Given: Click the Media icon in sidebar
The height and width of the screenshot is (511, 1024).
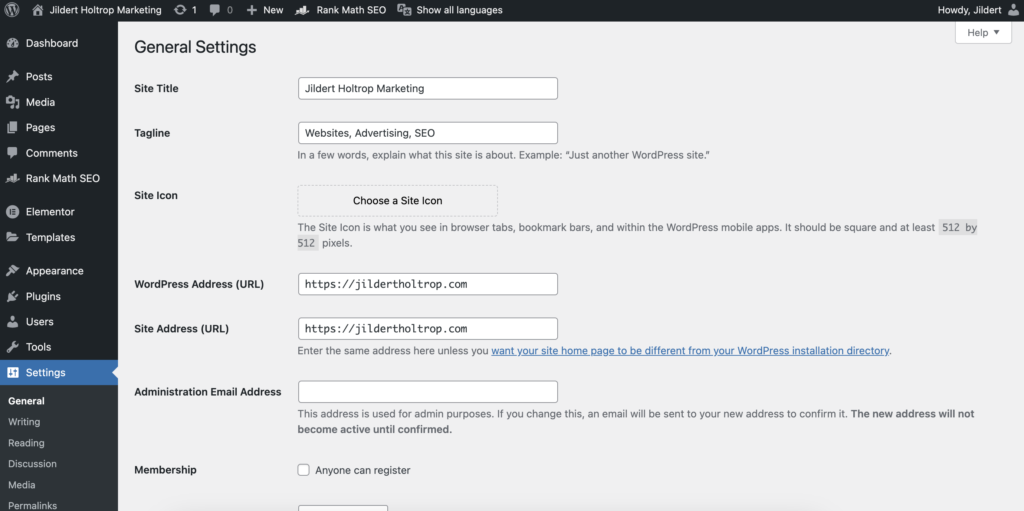Looking at the screenshot, I should click(12, 102).
